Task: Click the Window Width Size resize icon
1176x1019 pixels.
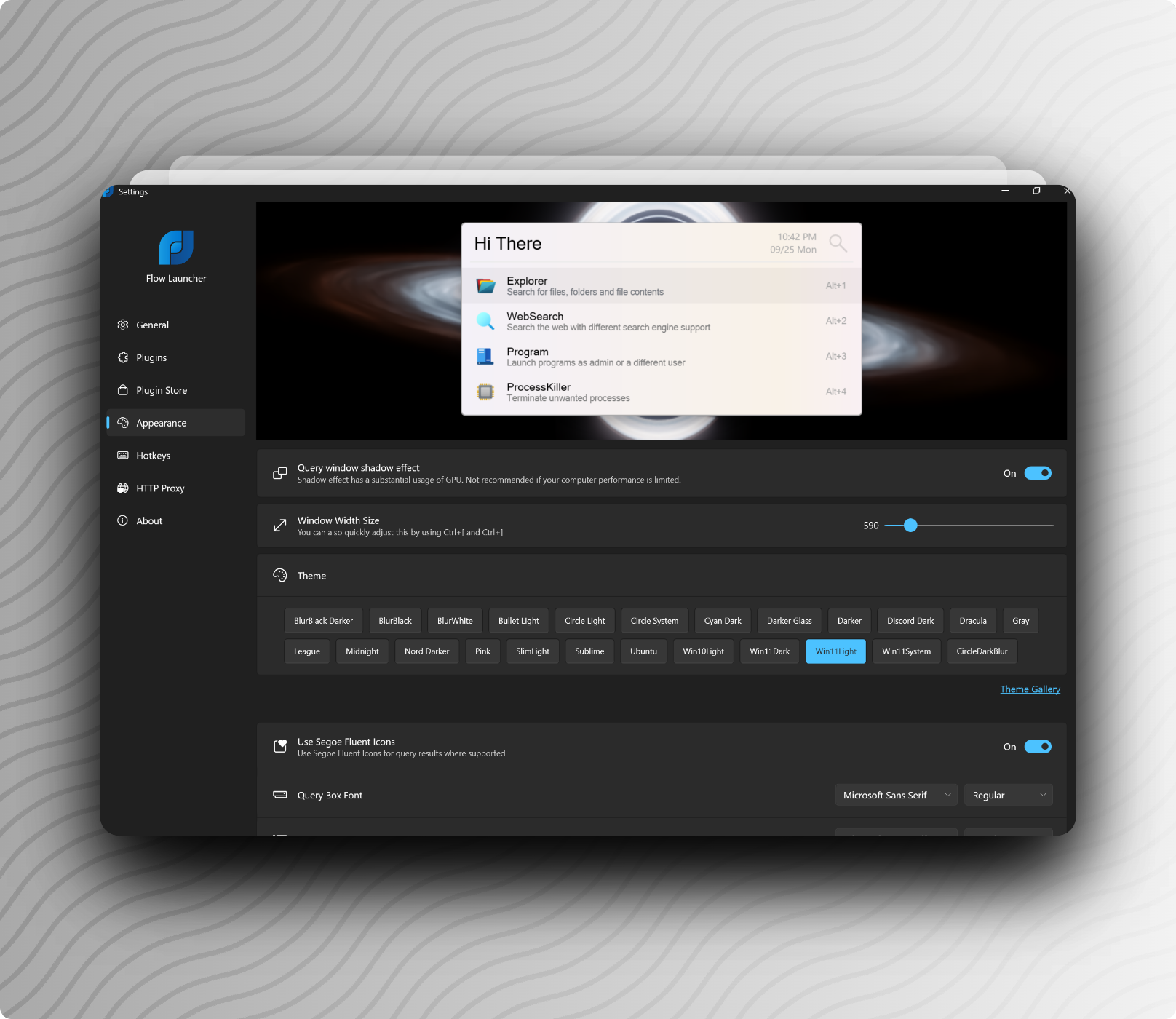Action: [x=279, y=526]
